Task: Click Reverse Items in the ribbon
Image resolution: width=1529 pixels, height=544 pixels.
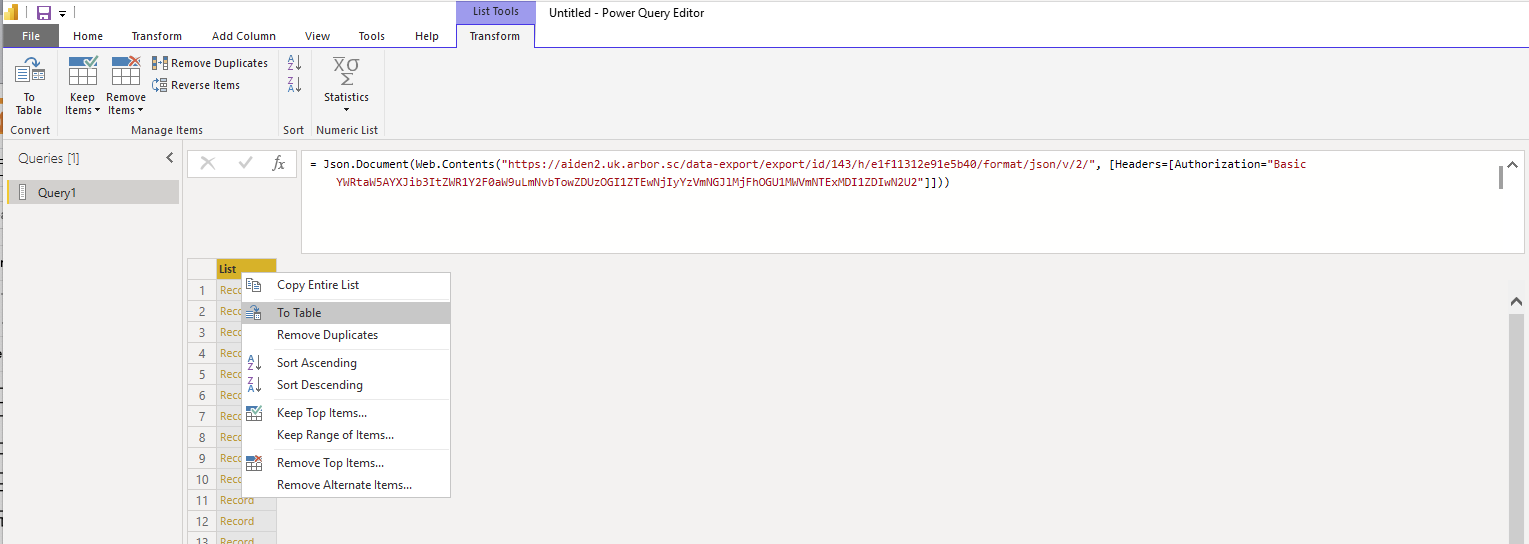Action: (196, 85)
